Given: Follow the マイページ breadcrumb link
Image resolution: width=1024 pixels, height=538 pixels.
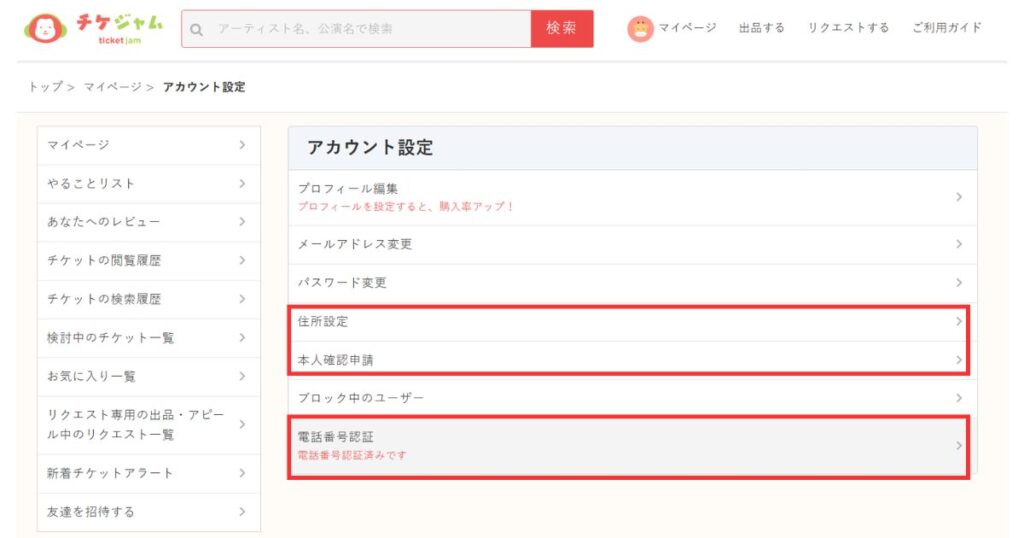Looking at the screenshot, I should click(x=112, y=87).
